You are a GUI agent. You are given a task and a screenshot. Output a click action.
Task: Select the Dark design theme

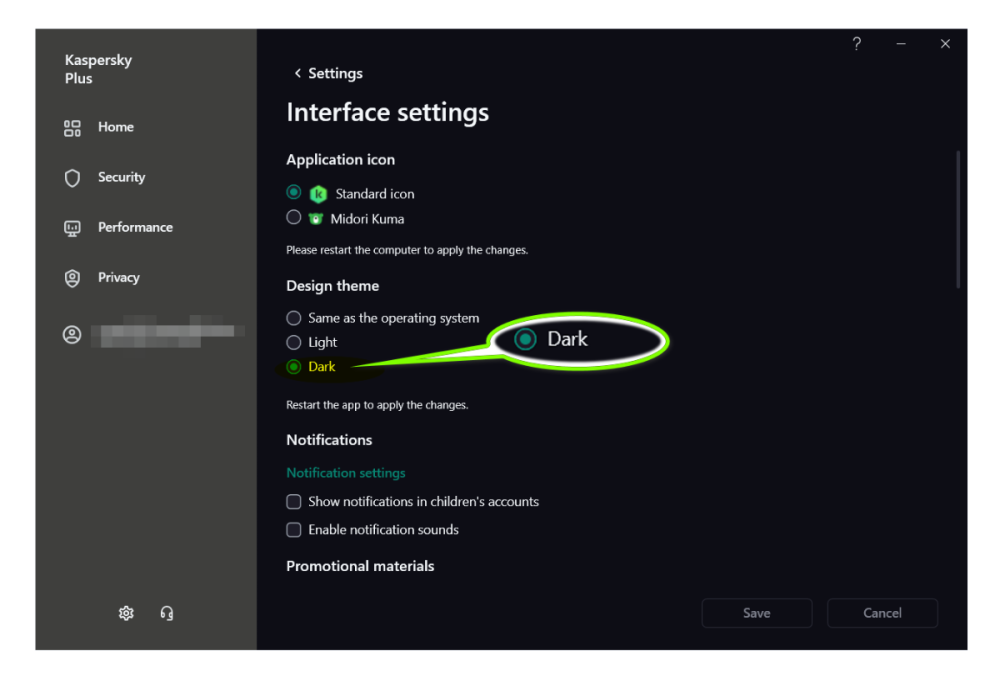294,367
